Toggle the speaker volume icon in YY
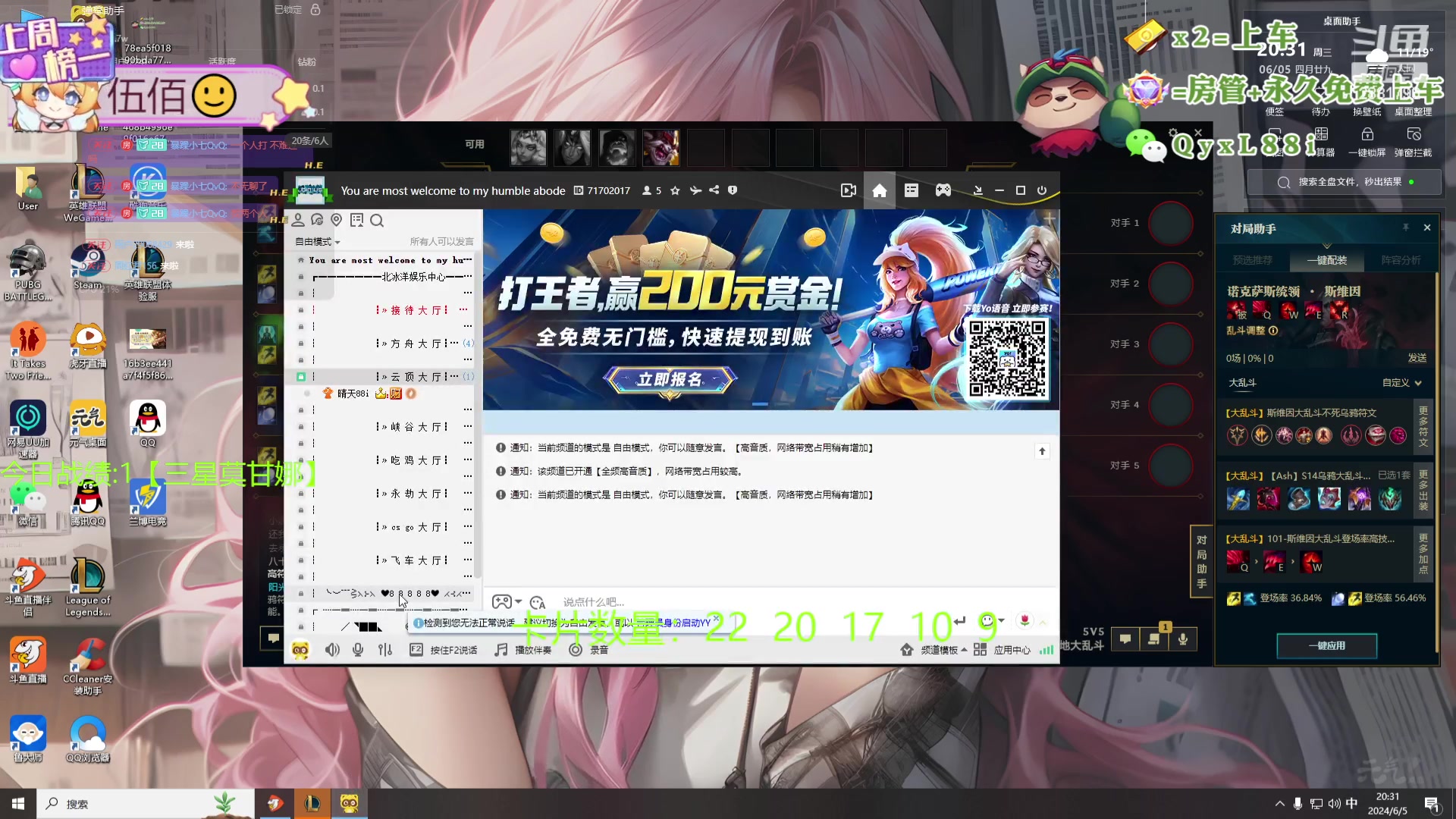The image size is (1456, 819). [332, 650]
